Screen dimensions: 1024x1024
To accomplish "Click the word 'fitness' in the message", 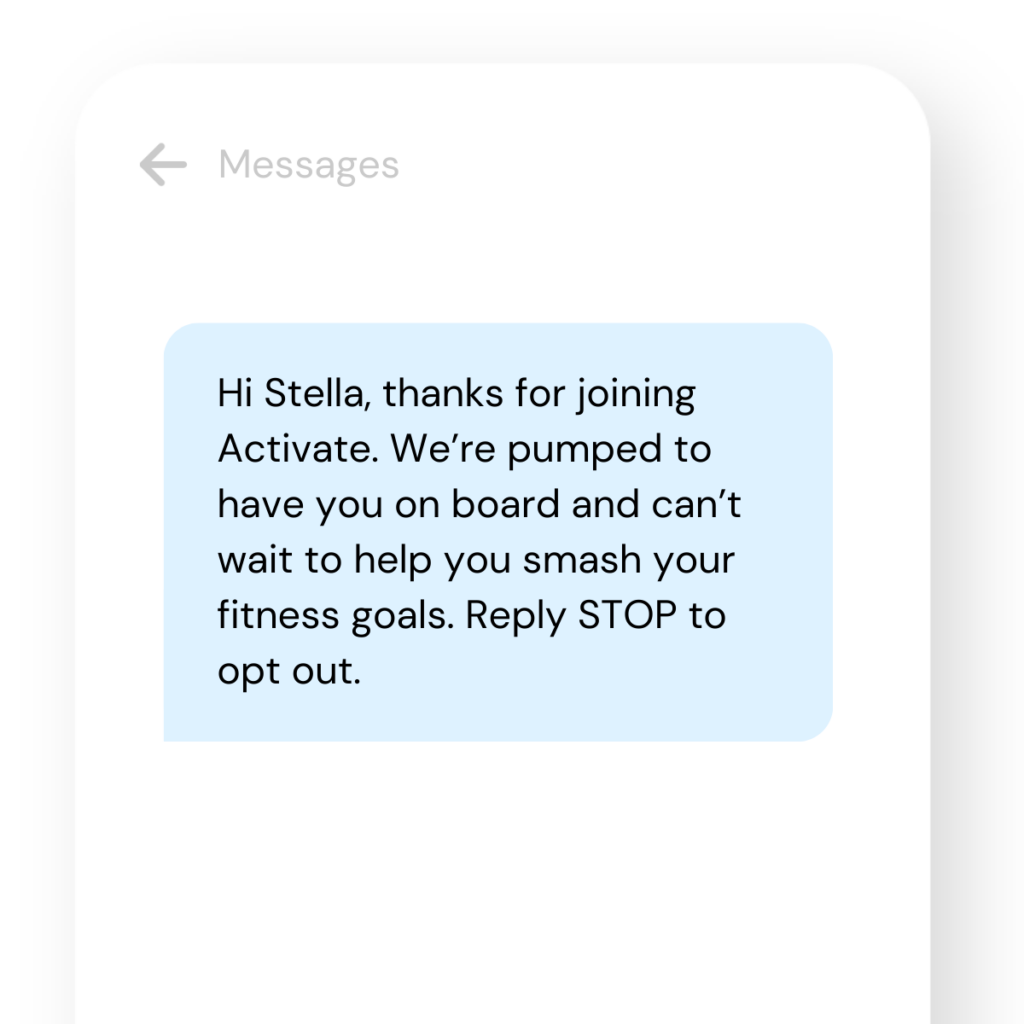I will pyautogui.click(x=278, y=615).
